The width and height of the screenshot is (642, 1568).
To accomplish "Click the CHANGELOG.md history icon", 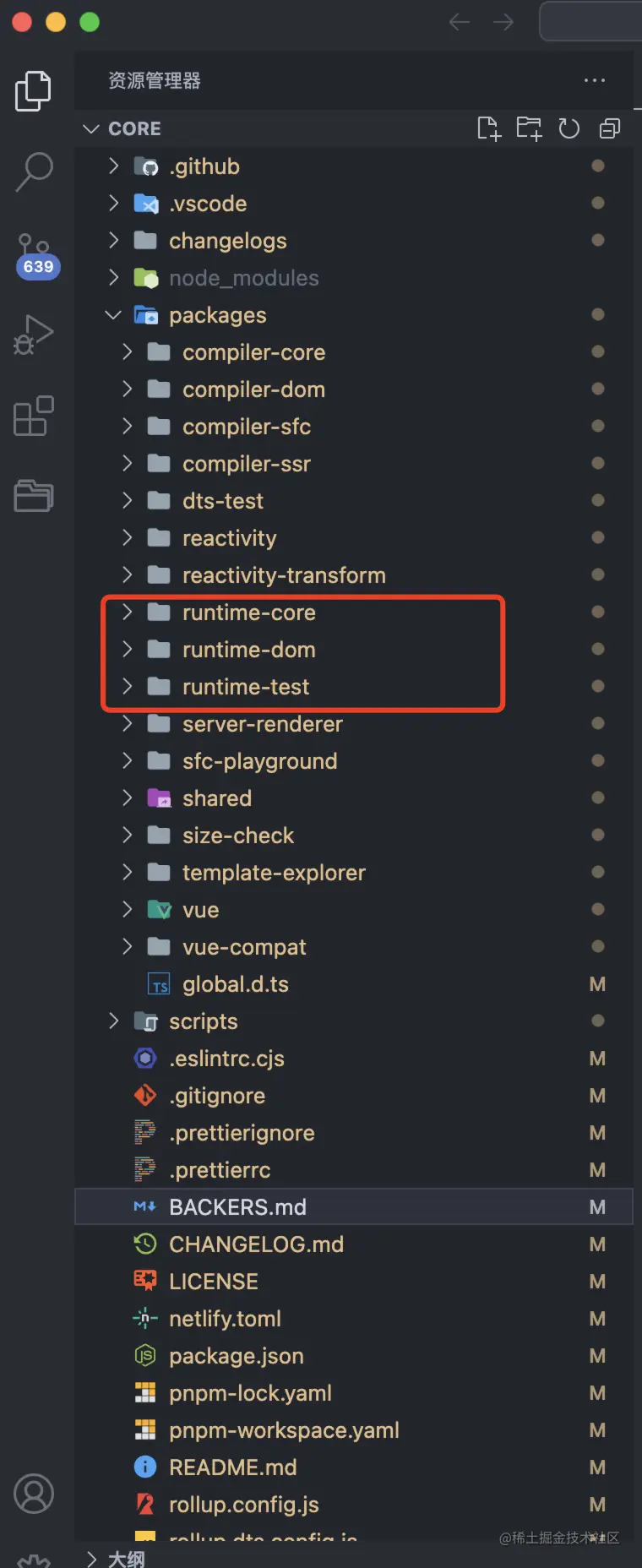I will coord(145,1244).
